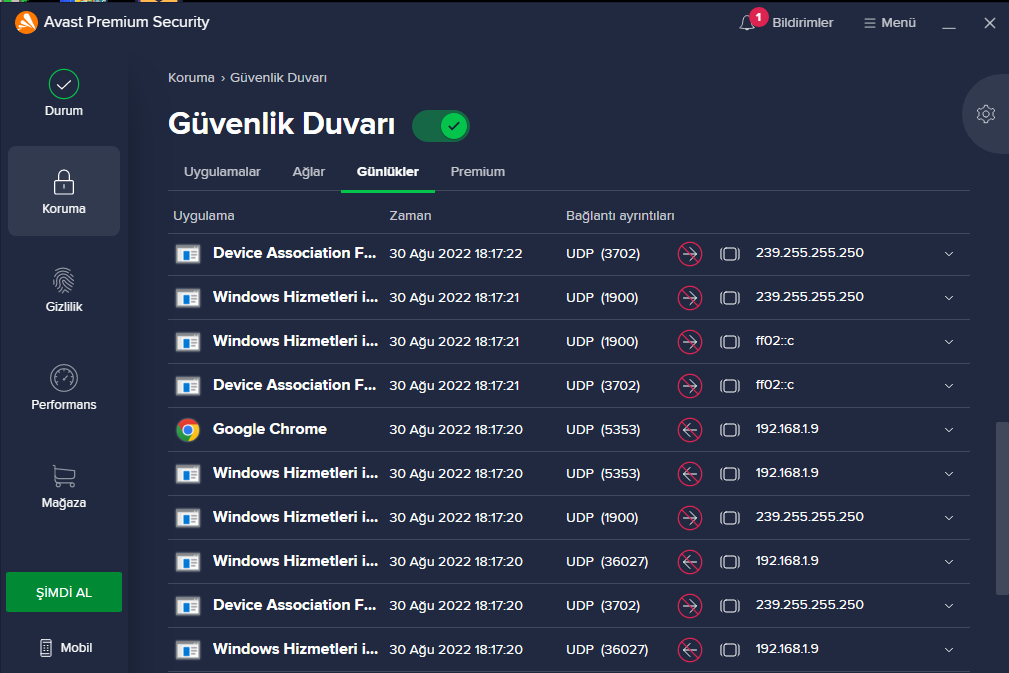Screen dimensions: 1009x673
Task: Open Bildirimler notification bell
Action: [786, 23]
